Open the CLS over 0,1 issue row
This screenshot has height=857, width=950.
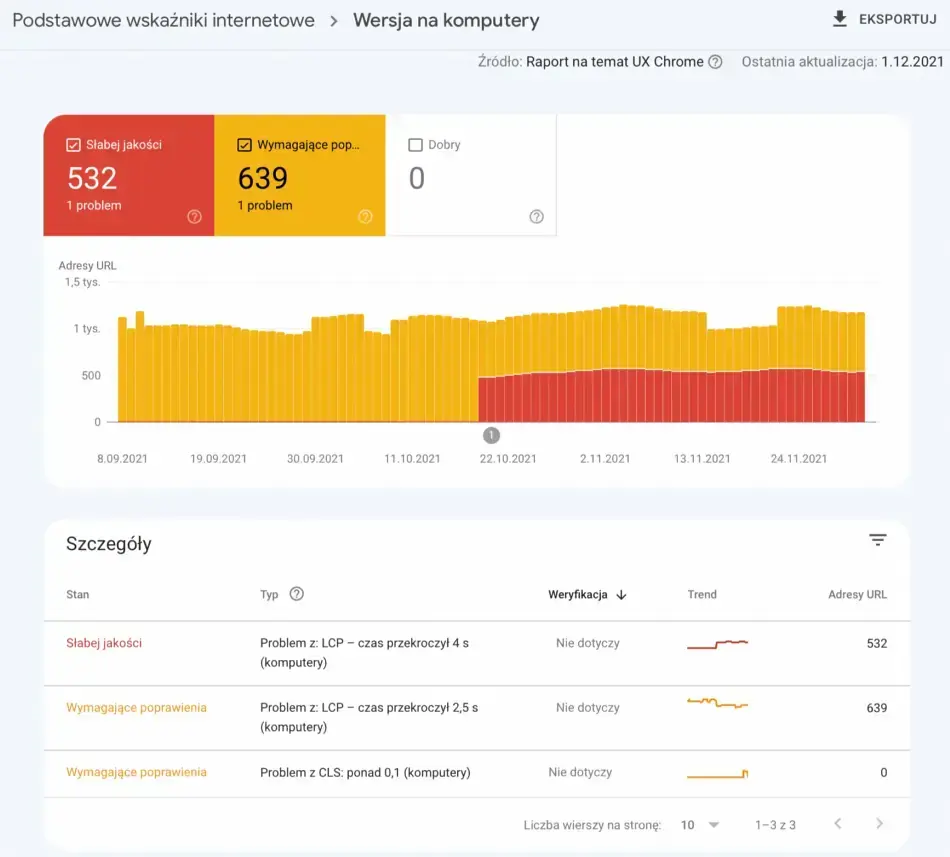click(x=365, y=772)
